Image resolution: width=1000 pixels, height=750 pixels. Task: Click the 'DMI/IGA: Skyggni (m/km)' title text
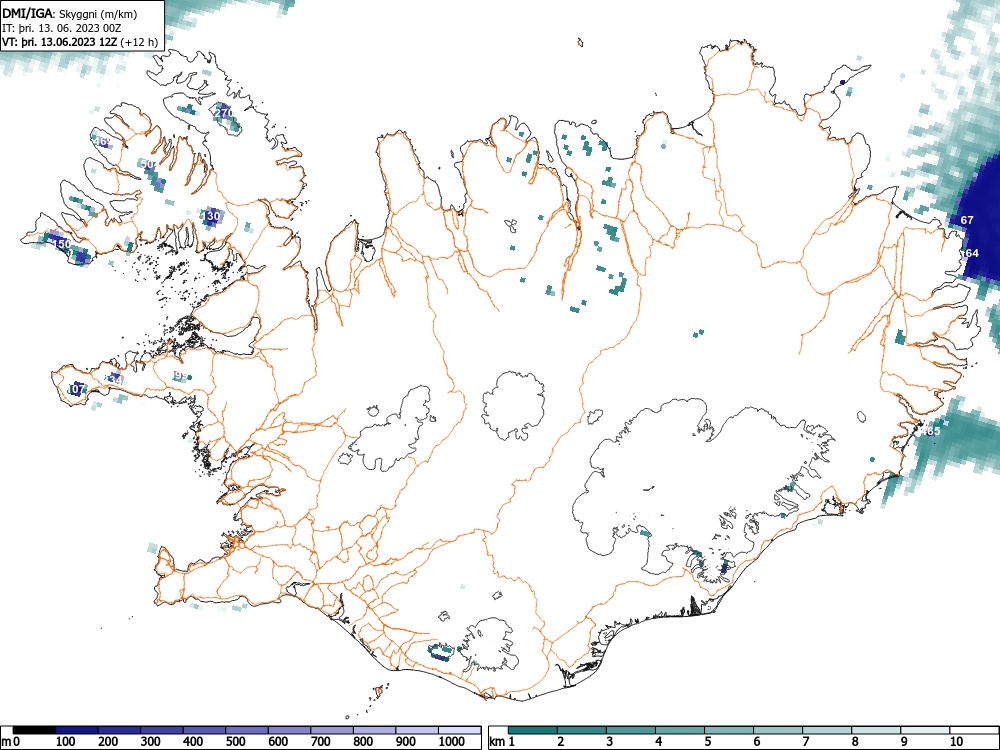point(70,13)
